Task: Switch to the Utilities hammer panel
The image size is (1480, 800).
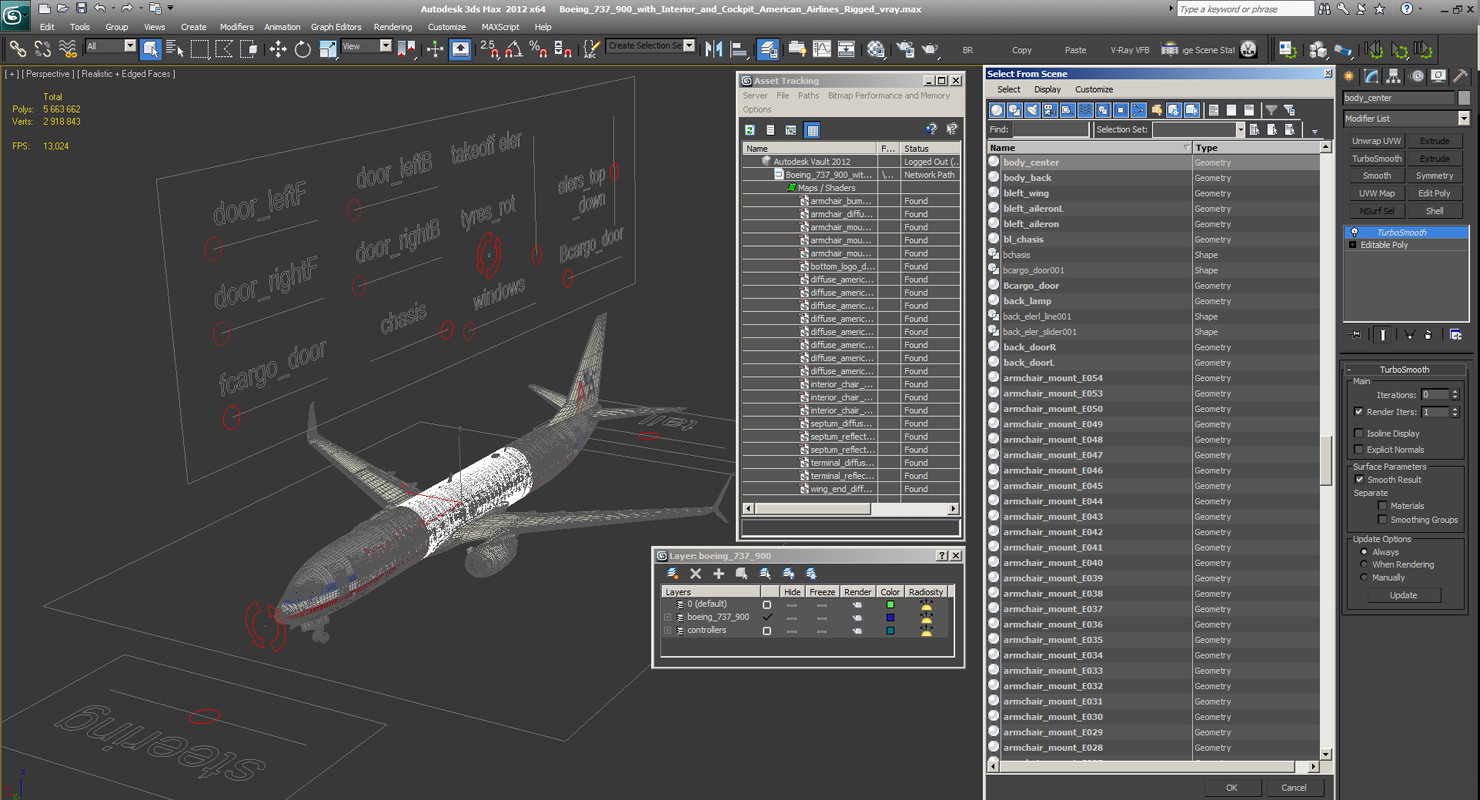Action: point(1460,76)
